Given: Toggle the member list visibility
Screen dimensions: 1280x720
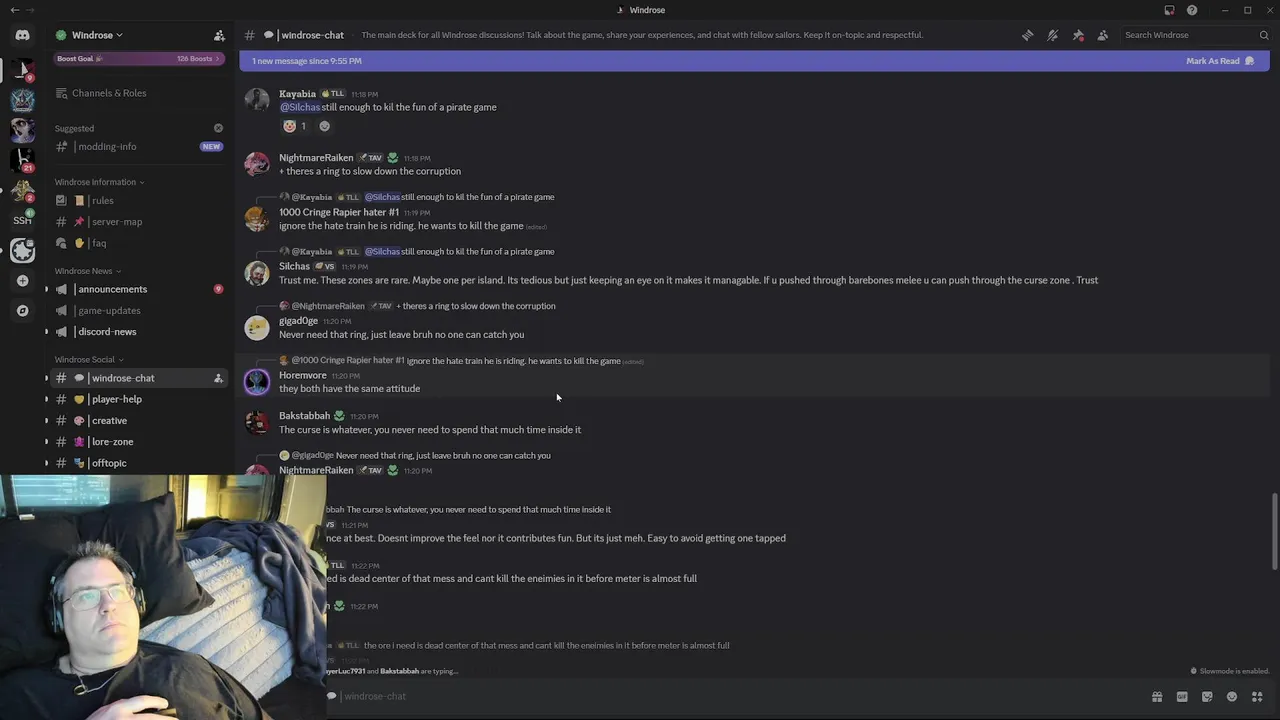Looking at the screenshot, I should [1103, 35].
